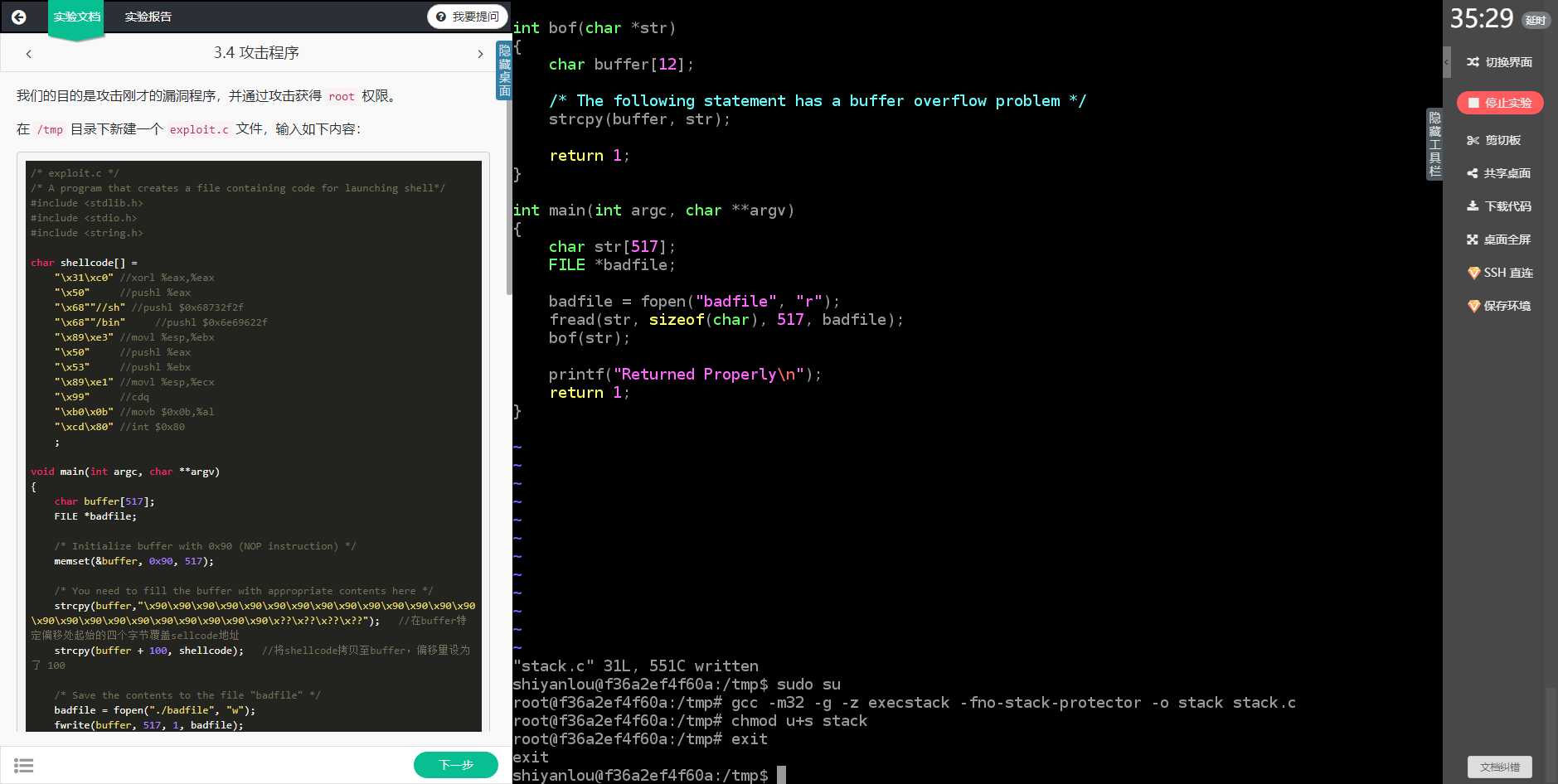
Task: Click the 延时 time extension badge
Action: (x=1536, y=21)
